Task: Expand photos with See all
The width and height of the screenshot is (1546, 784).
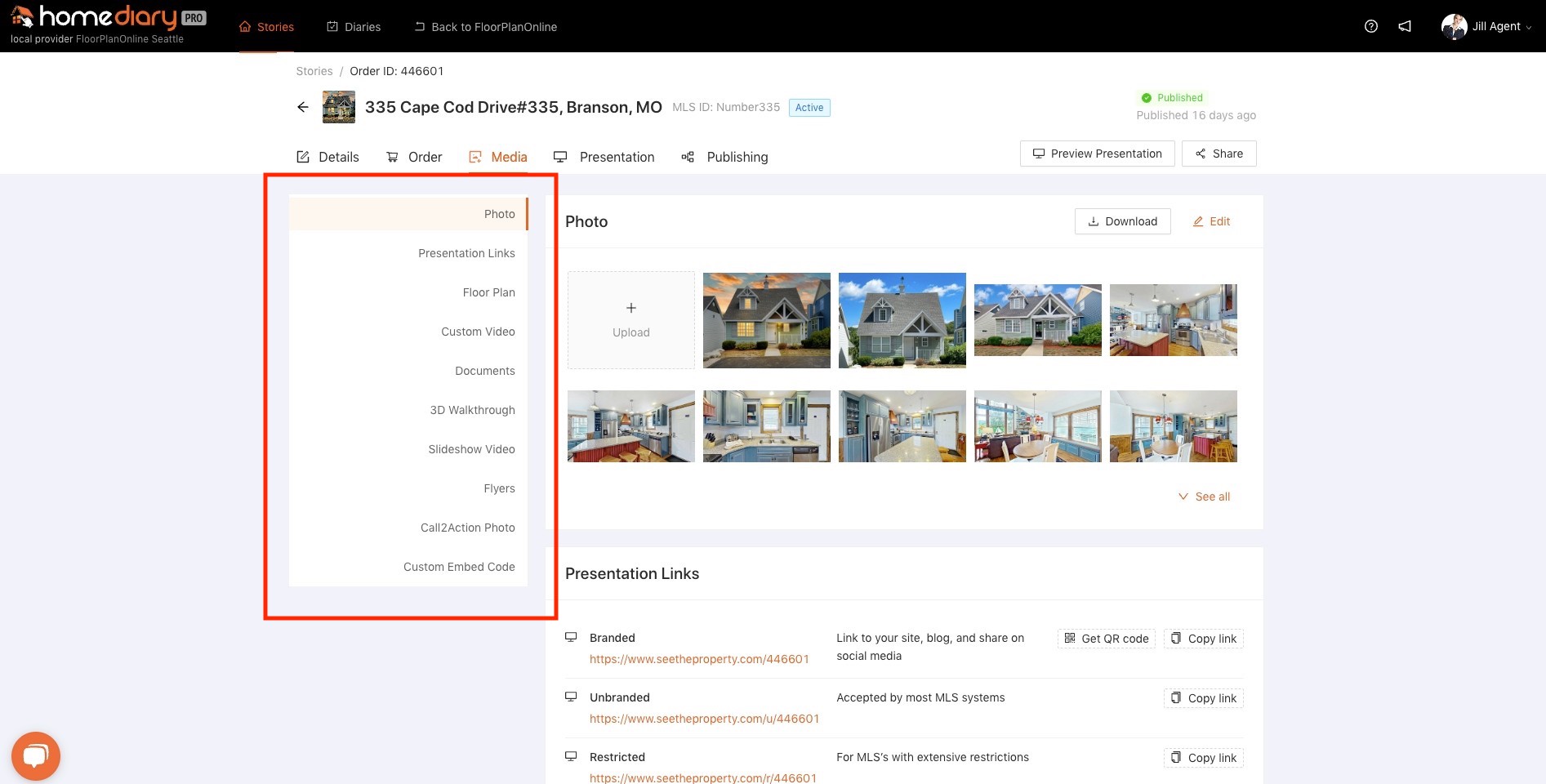Action: point(1204,497)
